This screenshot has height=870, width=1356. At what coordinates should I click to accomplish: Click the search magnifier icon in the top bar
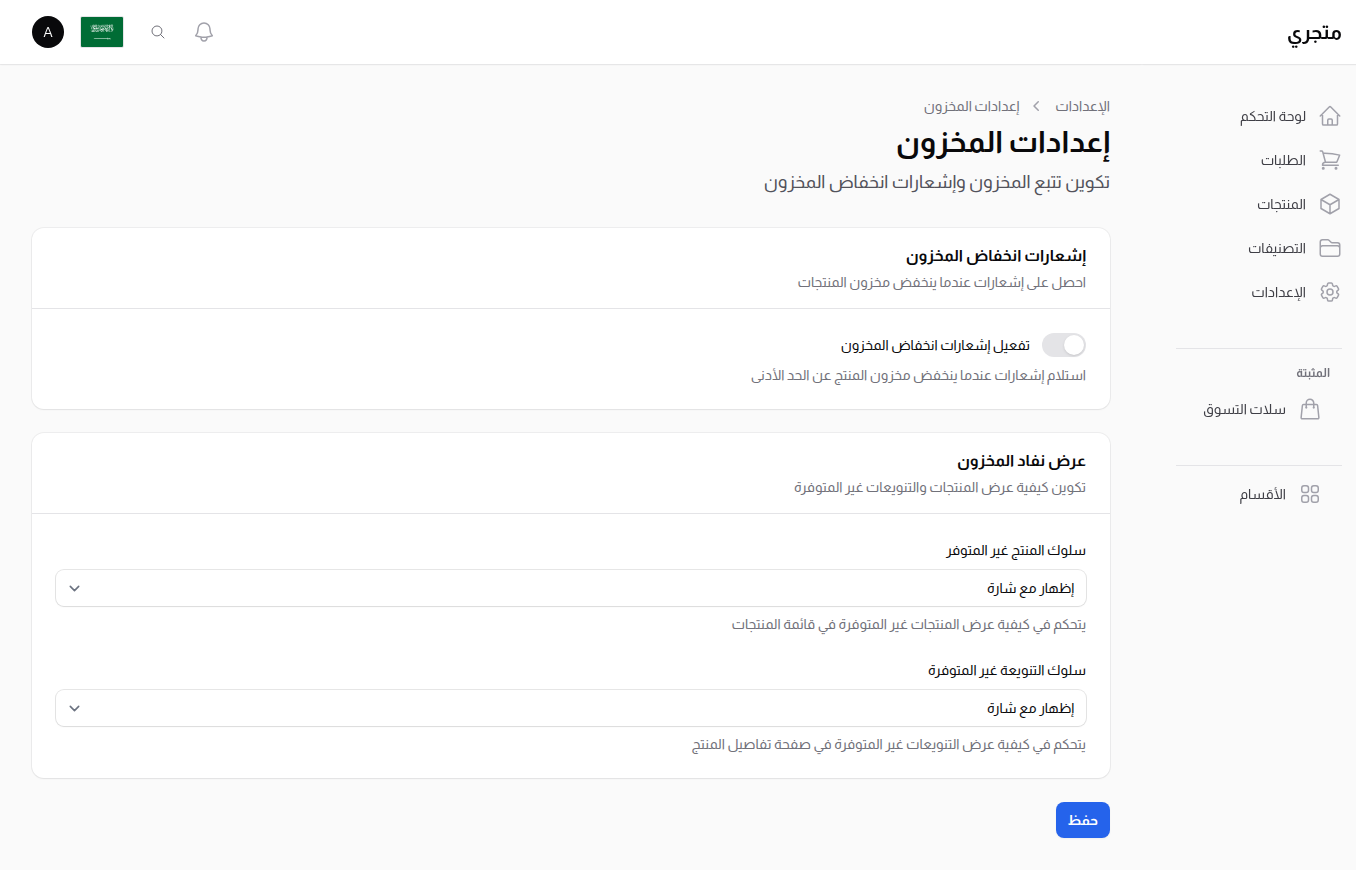click(157, 31)
